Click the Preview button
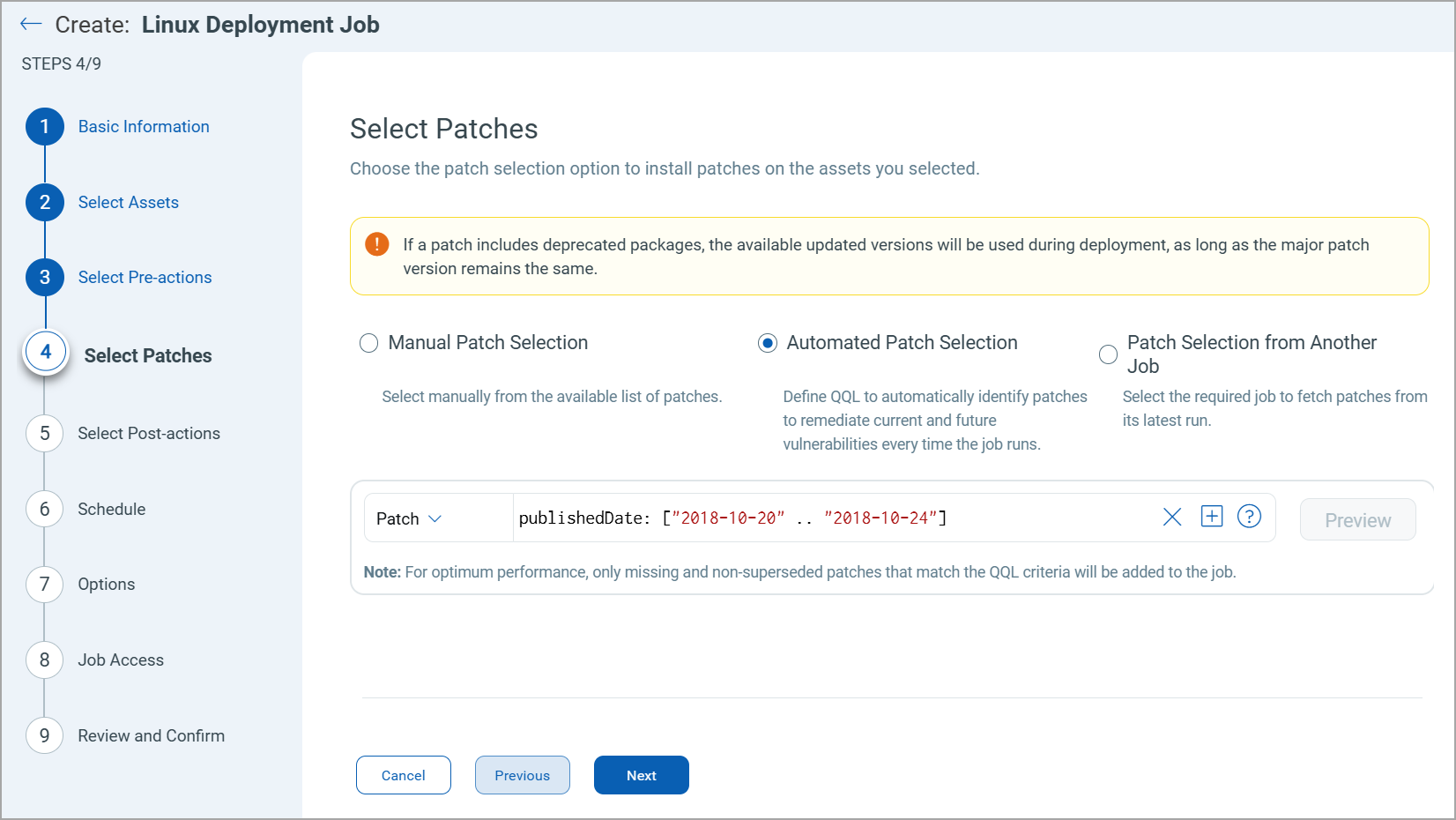This screenshot has width=1456, height=820. click(1357, 520)
